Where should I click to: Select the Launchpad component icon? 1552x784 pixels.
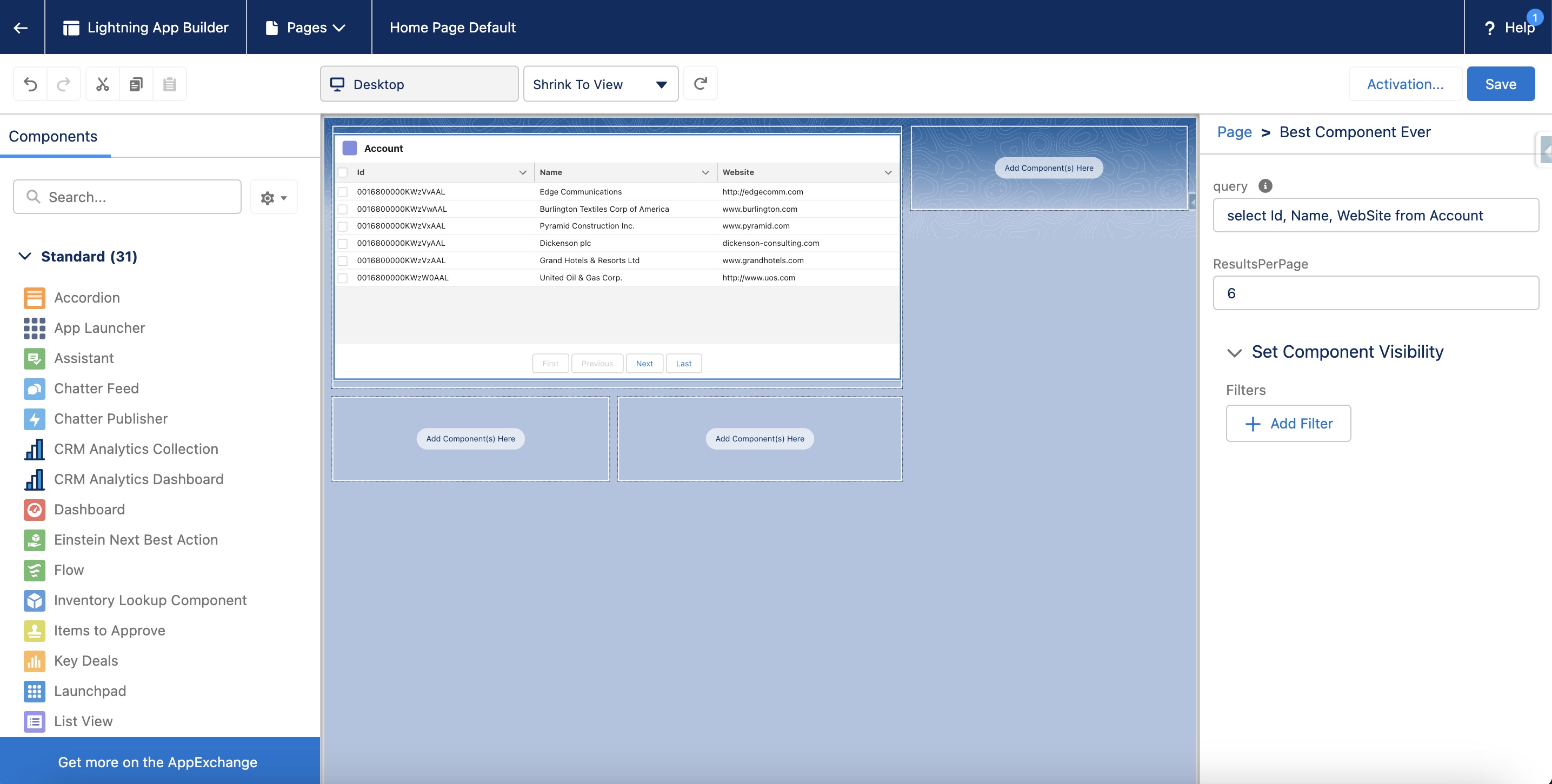tap(35, 691)
